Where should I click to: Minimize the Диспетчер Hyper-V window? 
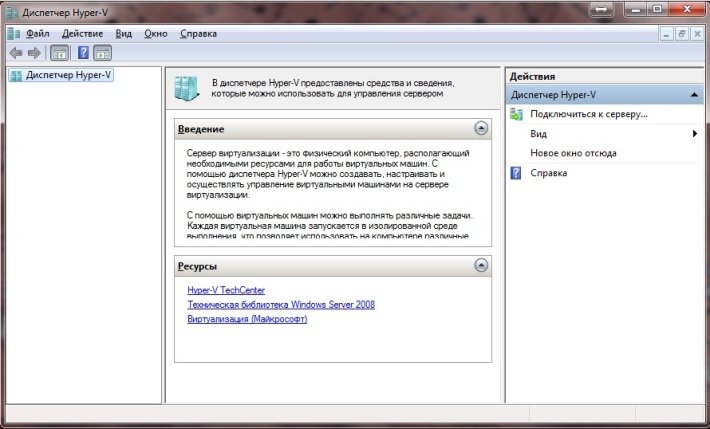[635, 9]
